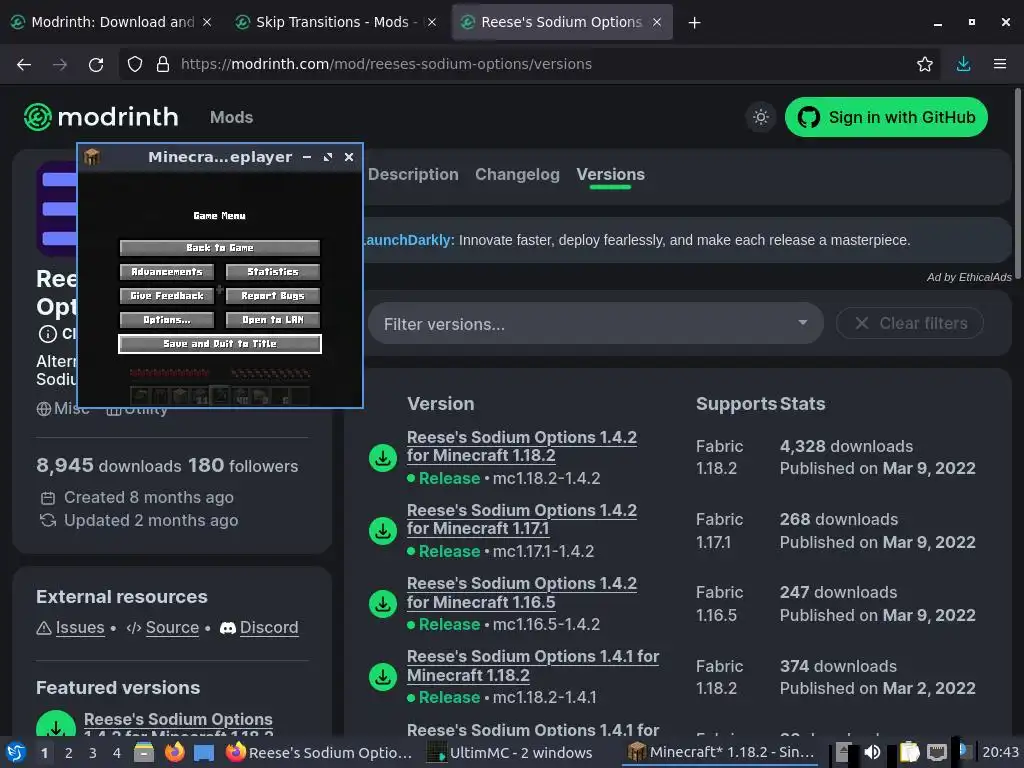Open the Source code link
Viewport: 1024px width, 768px height.
172,628
